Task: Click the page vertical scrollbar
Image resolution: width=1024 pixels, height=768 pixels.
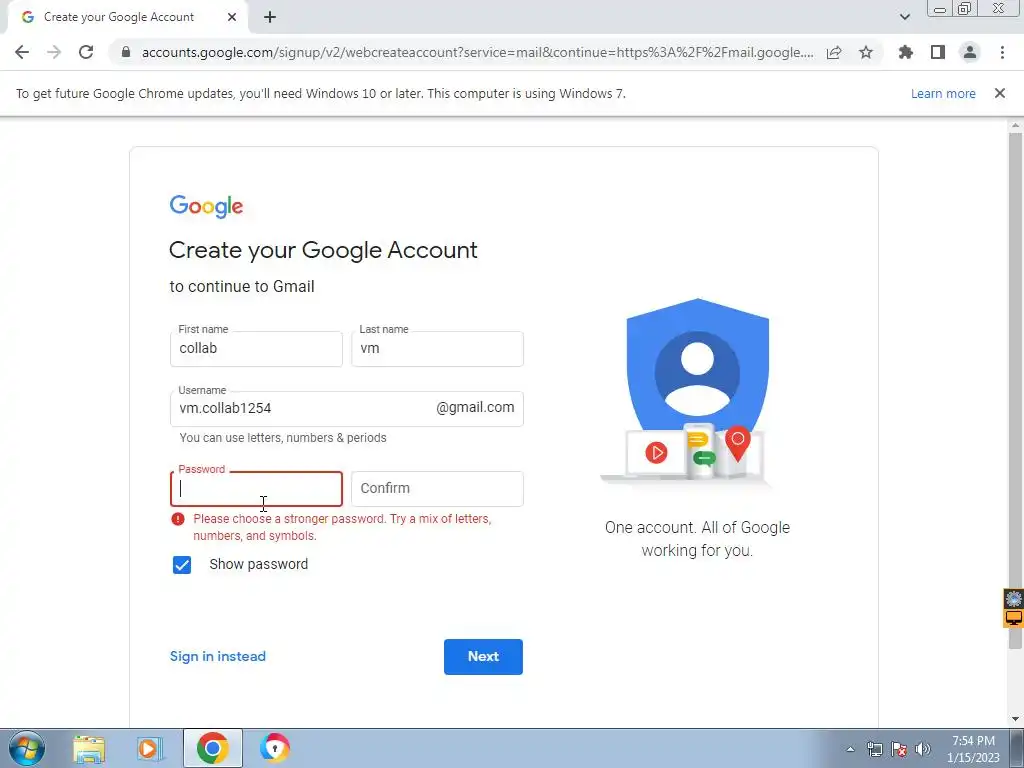Action: (x=1016, y=390)
